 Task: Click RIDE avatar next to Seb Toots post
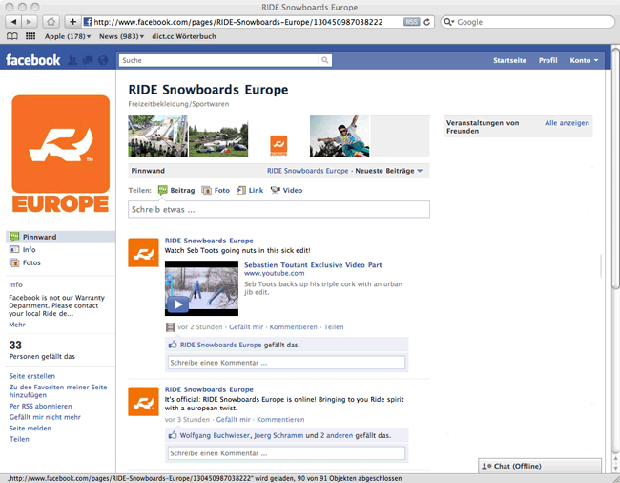[x=143, y=253]
